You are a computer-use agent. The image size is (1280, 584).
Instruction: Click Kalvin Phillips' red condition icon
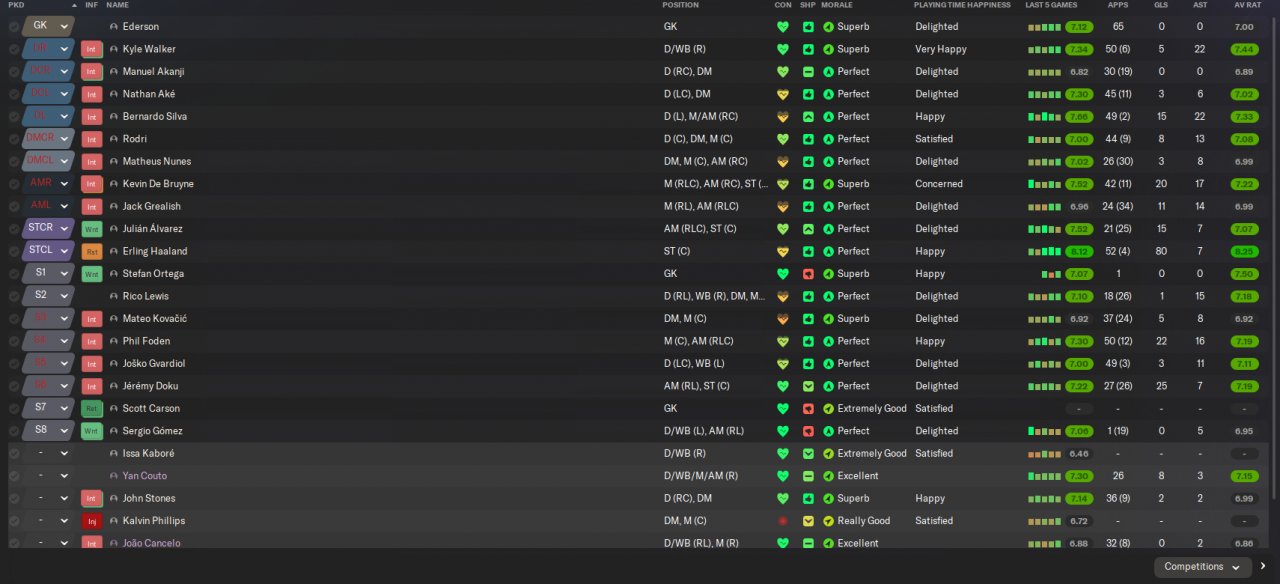pos(783,521)
